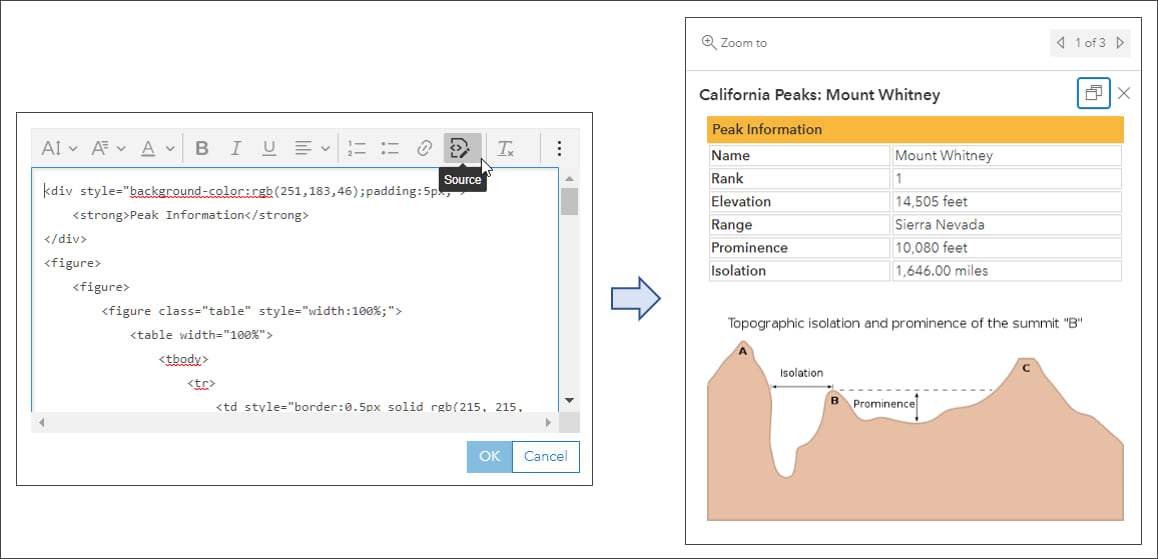
Task: Toggle underline formatting
Action: tap(269, 149)
